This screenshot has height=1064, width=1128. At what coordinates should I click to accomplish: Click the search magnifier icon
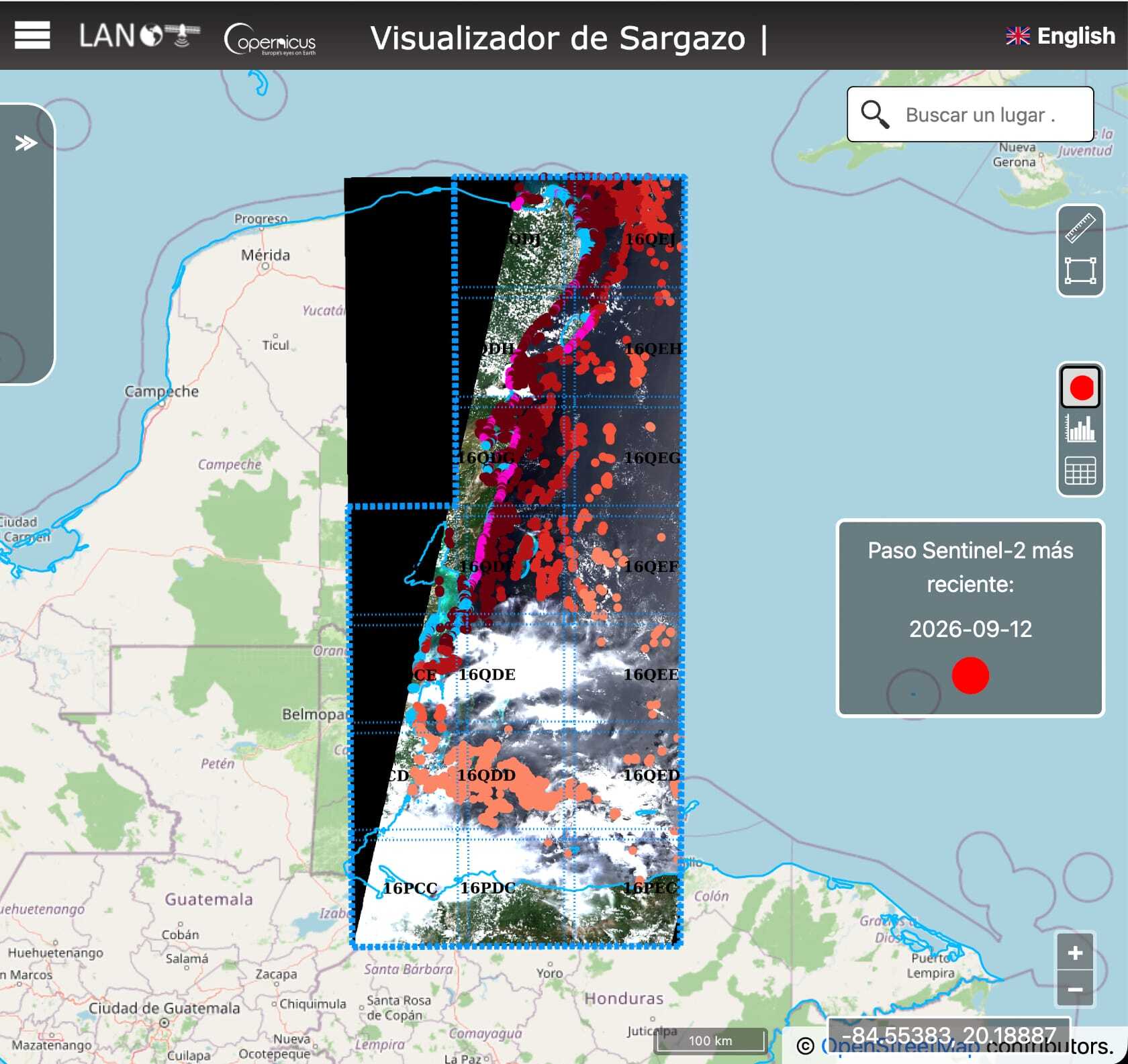(875, 115)
